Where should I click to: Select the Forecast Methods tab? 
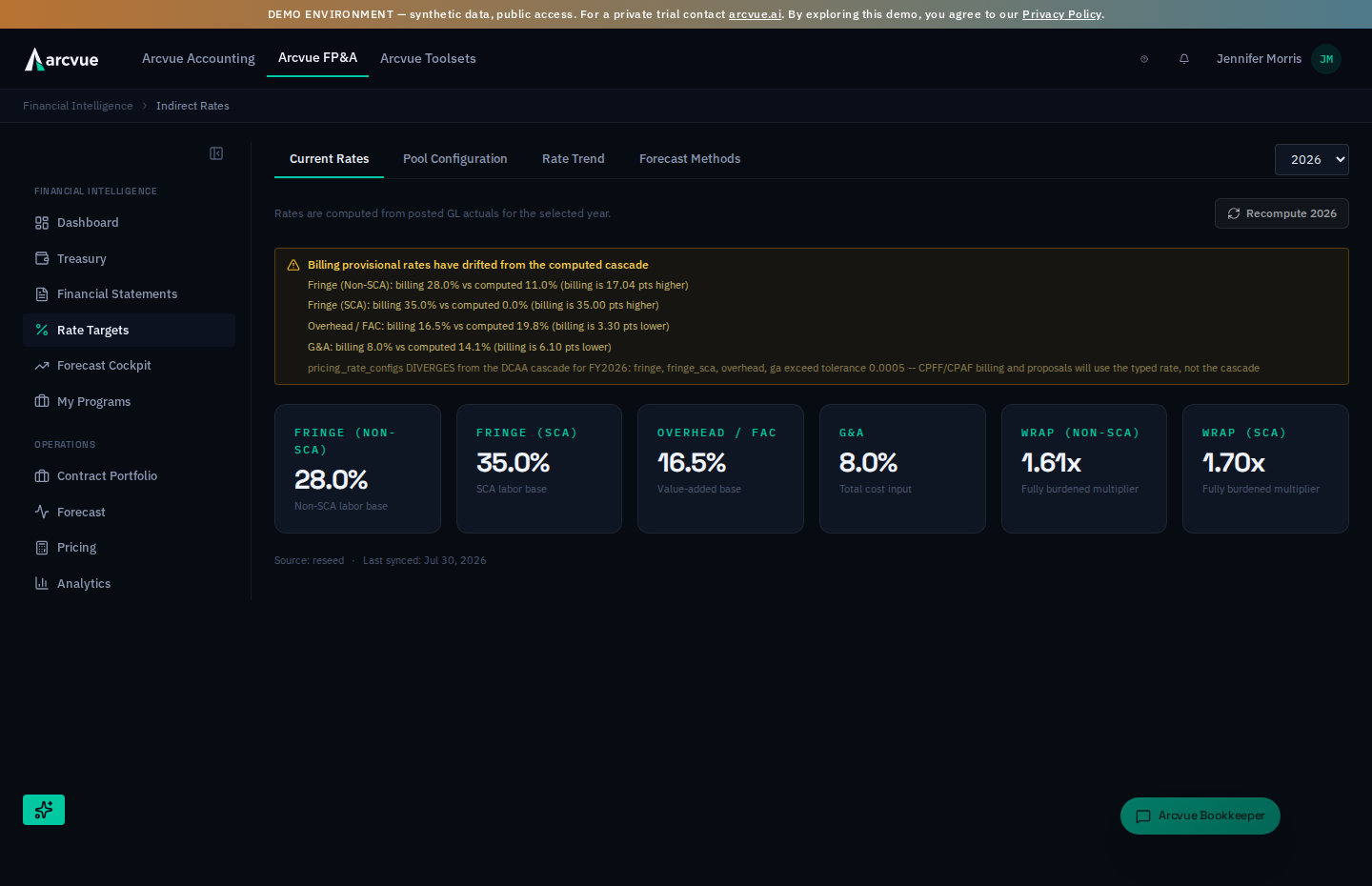tap(690, 159)
